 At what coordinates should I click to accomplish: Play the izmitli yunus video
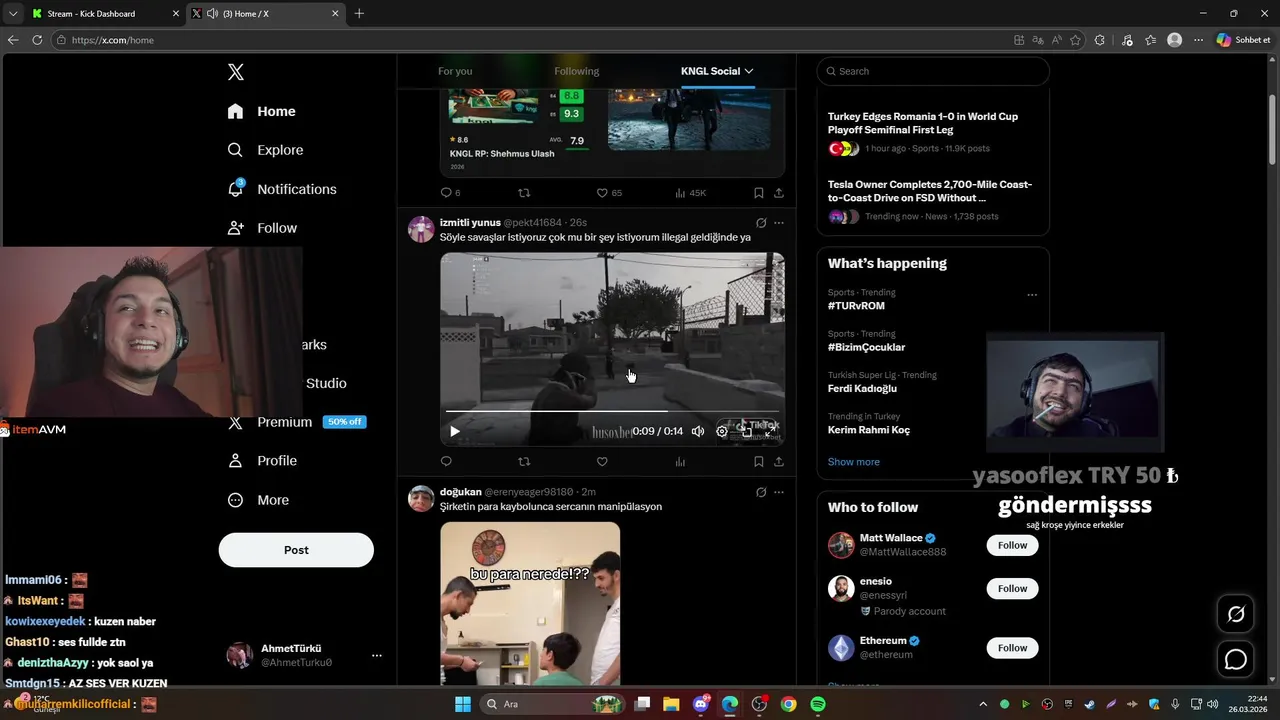pyautogui.click(x=455, y=432)
